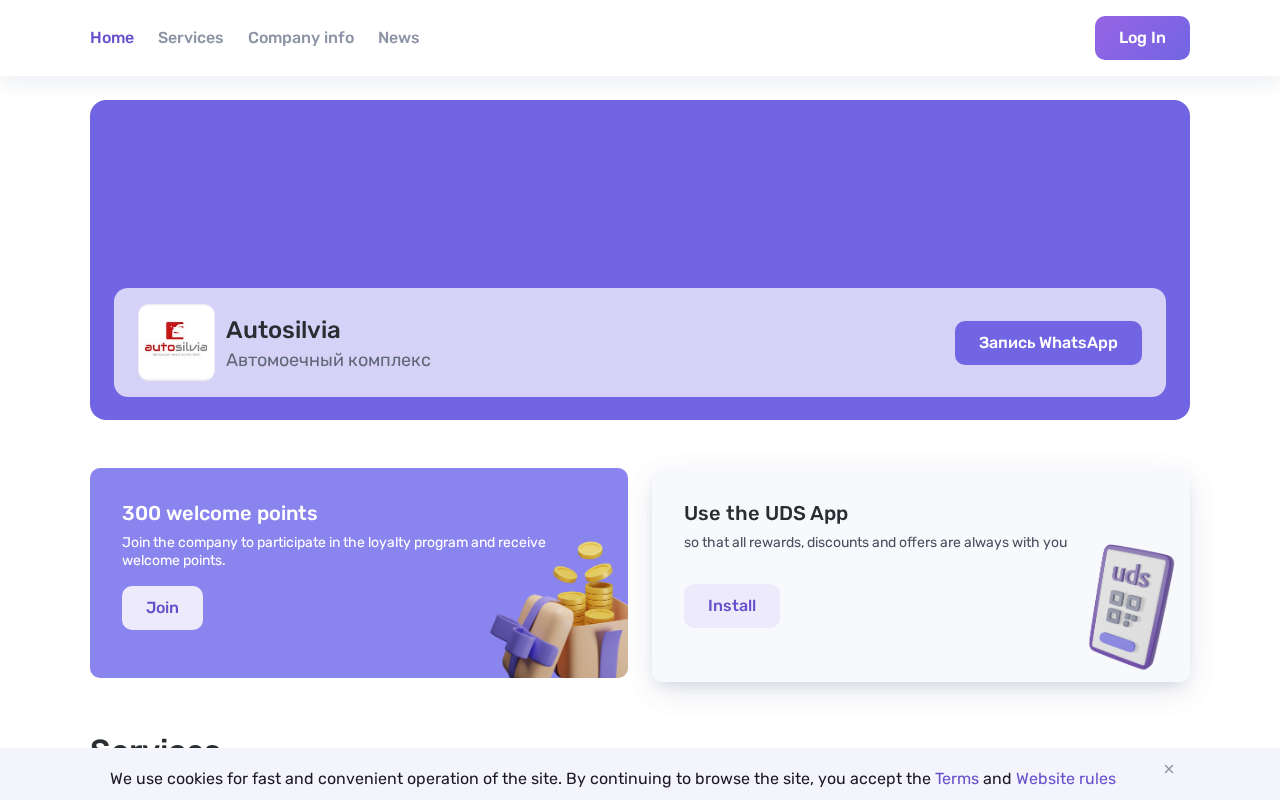Click the 300 welcome points heading
This screenshot has width=1280, height=800.
coord(220,514)
